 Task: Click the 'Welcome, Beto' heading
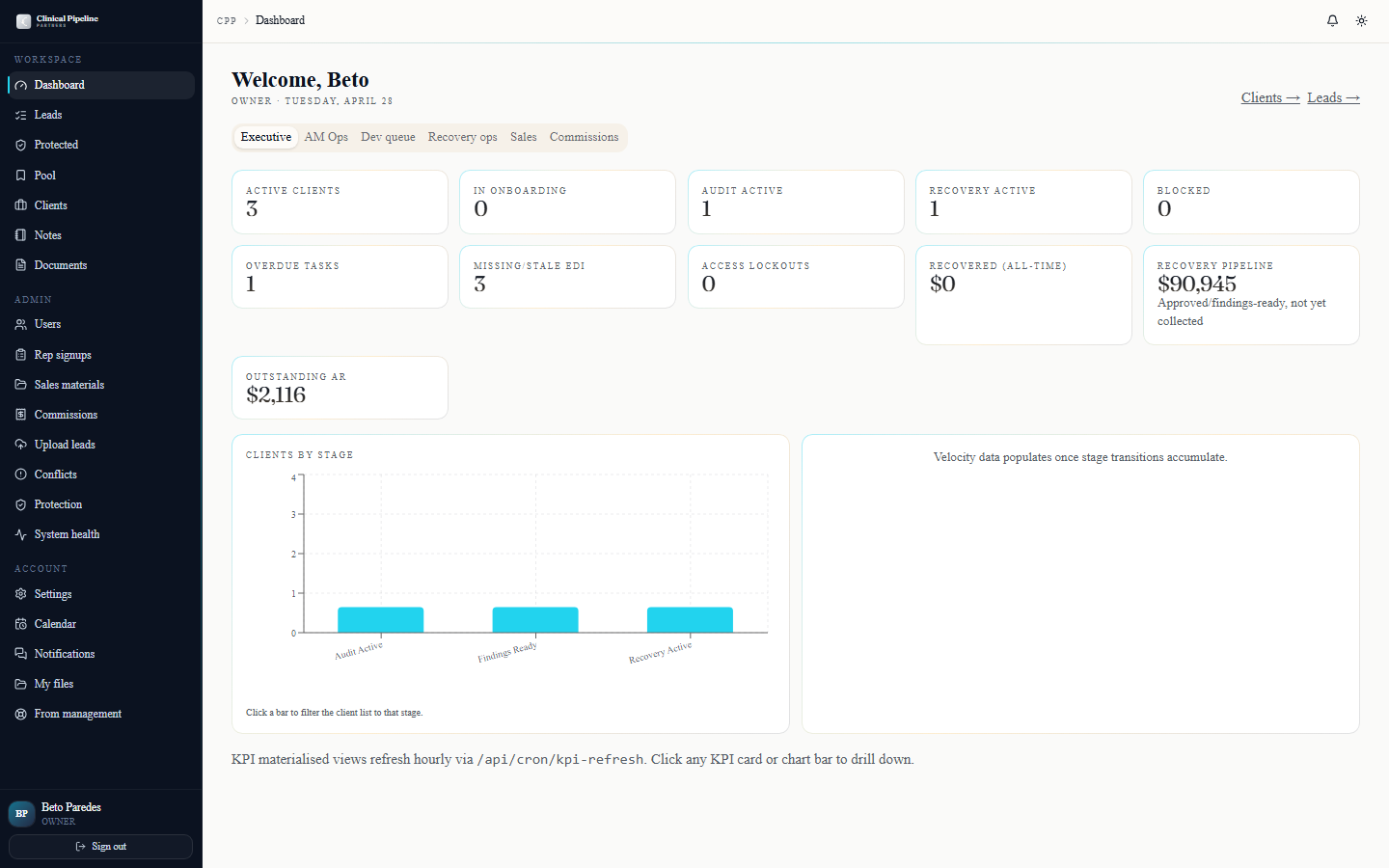[x=300, y=79]
